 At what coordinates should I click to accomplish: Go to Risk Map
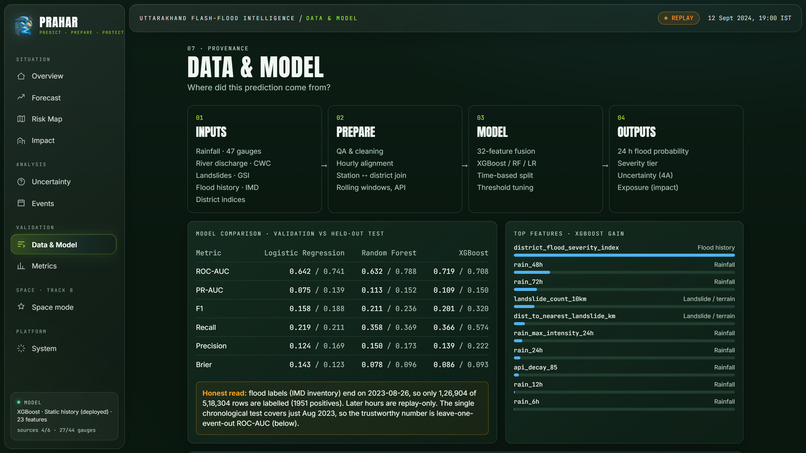click(x=63, y=119)
